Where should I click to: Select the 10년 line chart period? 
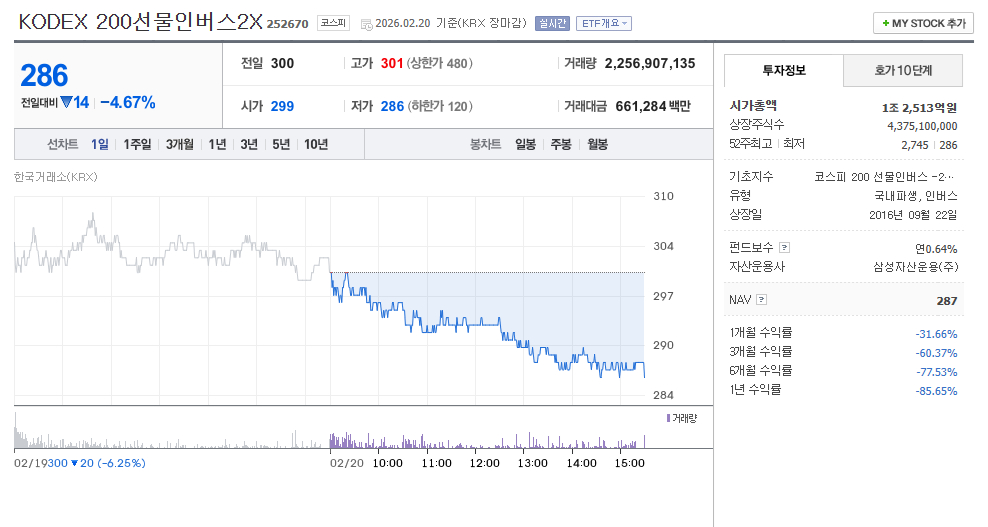(315, 144)
